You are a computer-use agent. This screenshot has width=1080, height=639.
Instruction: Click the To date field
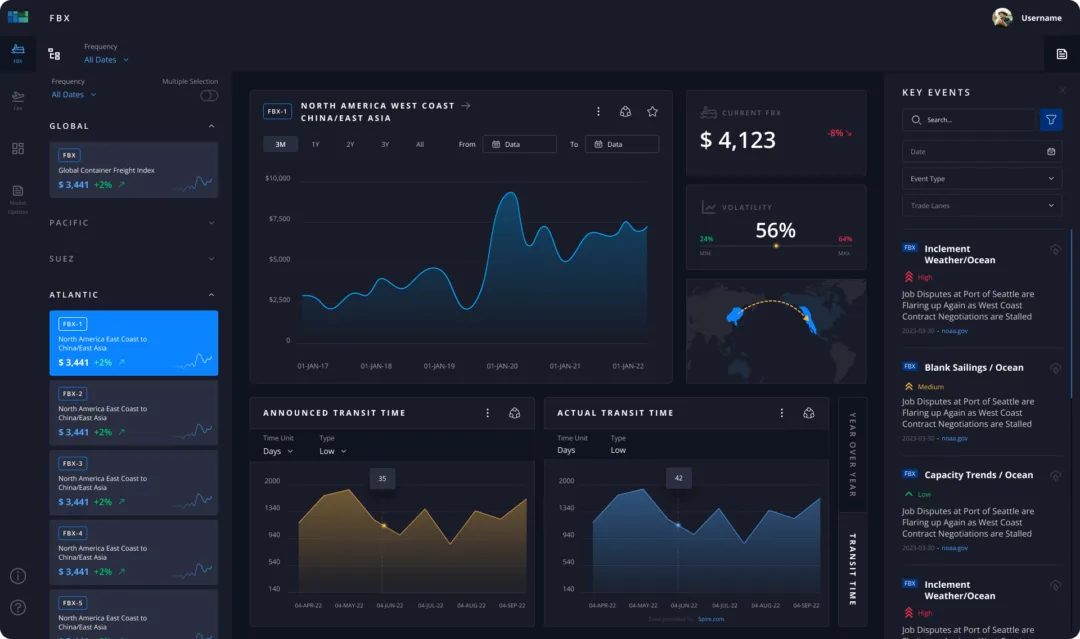point(622,144)
